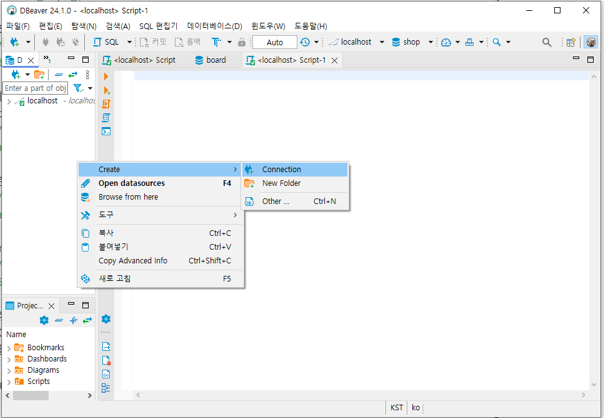Select the localhost connection in navigator

42,101
